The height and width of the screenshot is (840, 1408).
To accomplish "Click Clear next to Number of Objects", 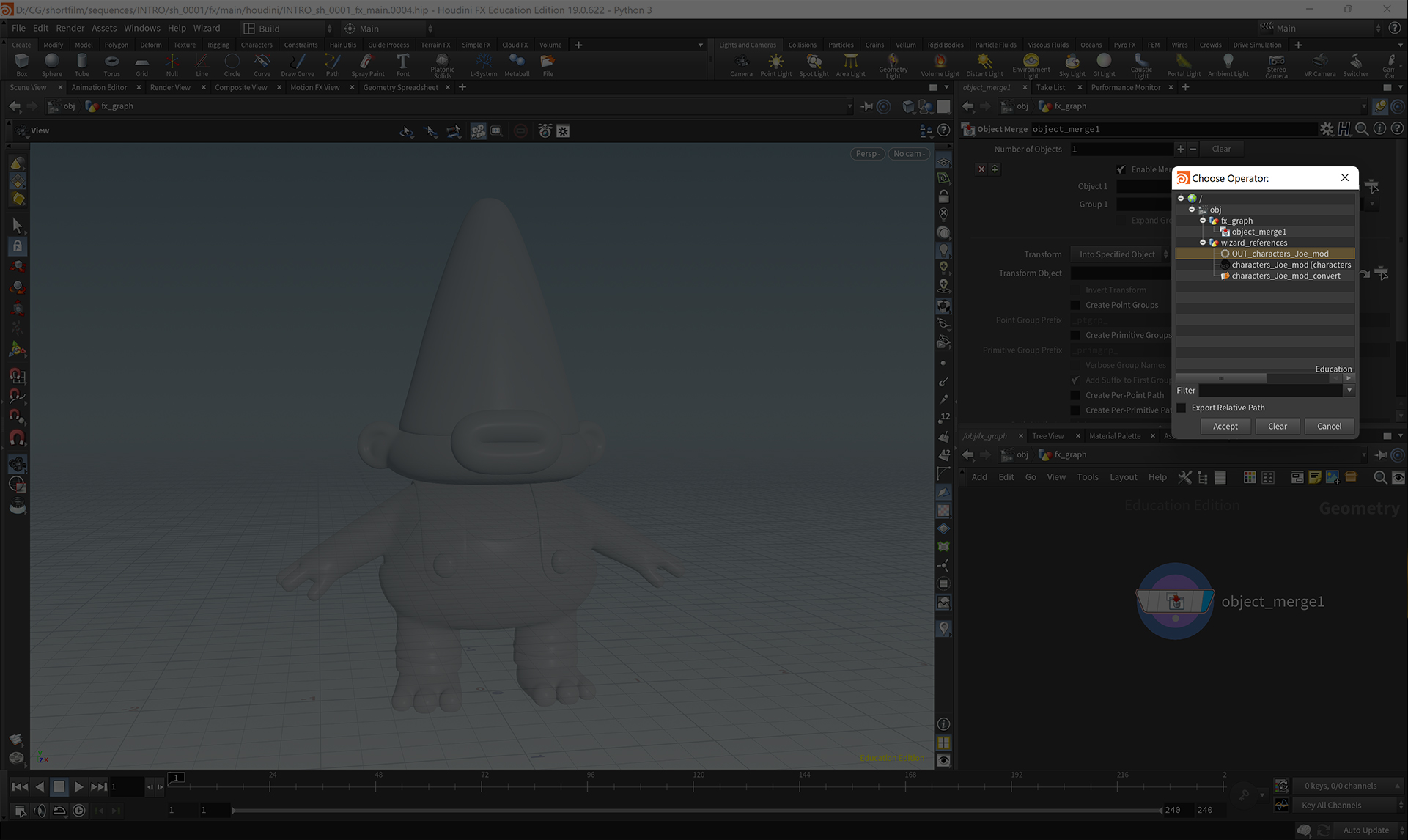I will tap(1221, 149).
